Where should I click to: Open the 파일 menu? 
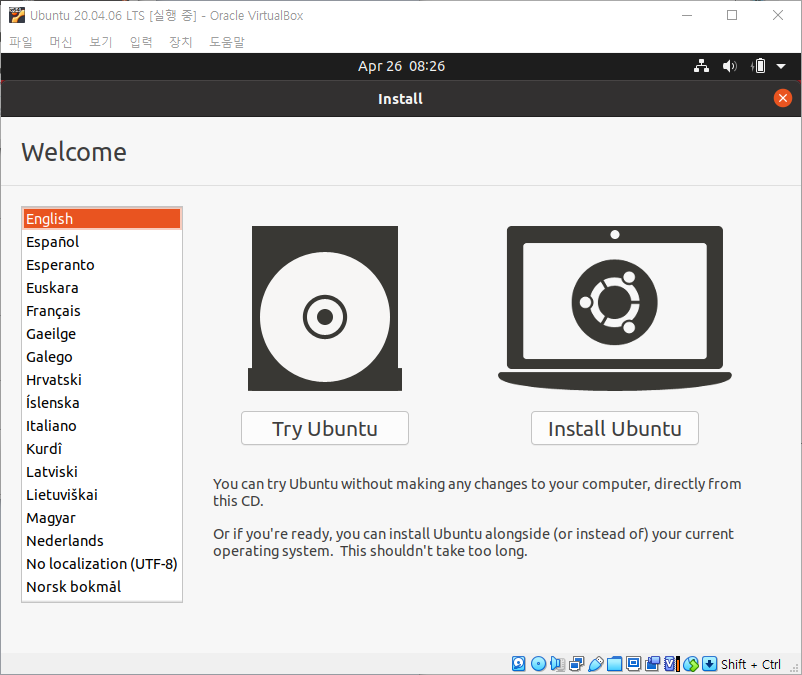pos(21,42)
